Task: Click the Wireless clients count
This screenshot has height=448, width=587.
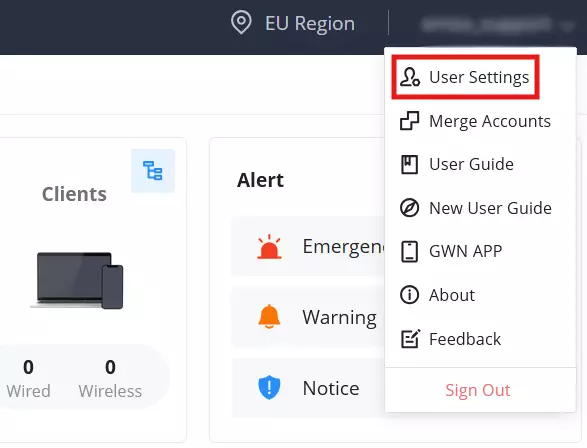Action: (x=110, y=367)
